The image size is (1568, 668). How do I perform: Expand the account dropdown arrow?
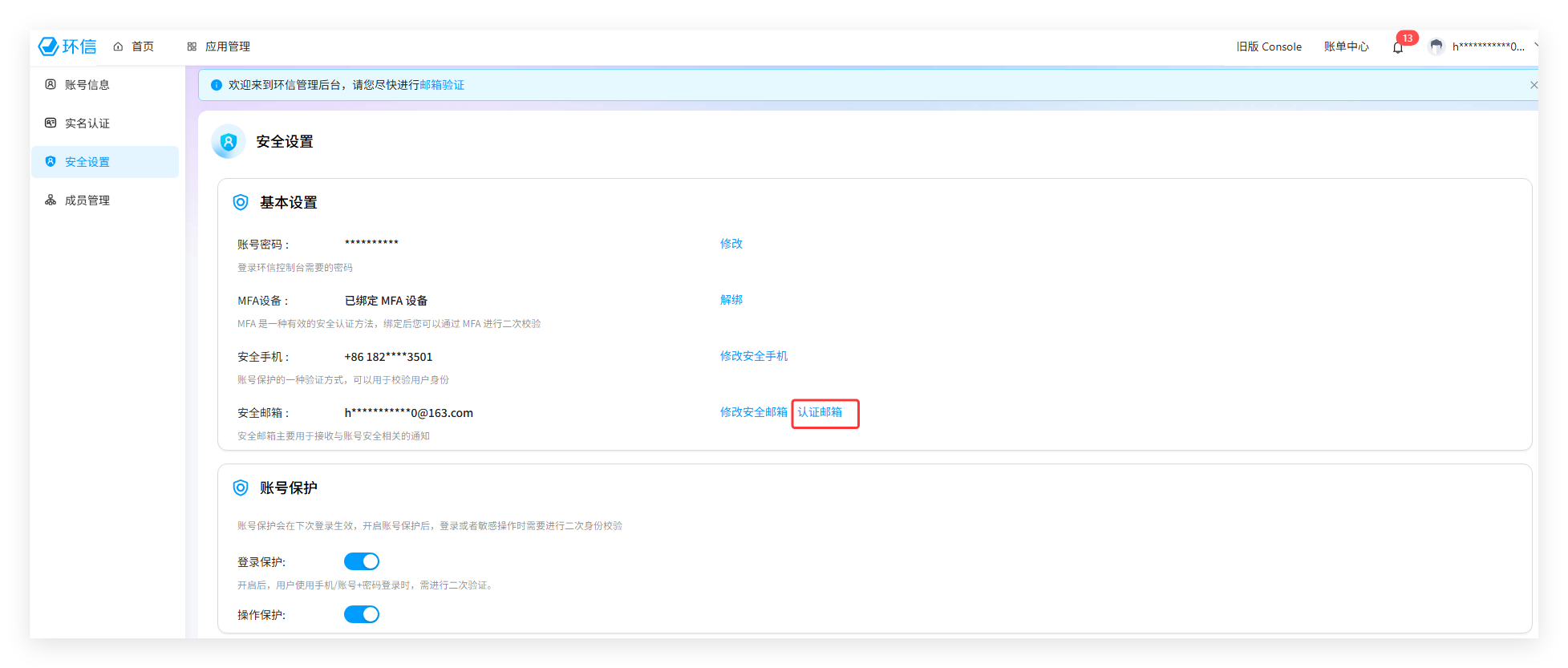point(1535,47)
